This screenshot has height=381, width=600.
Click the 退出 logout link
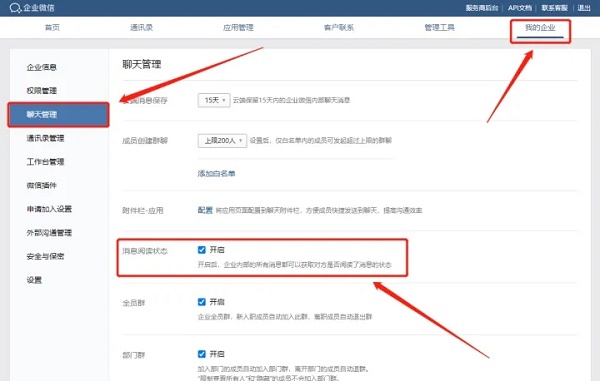pyautogui.click(x=584, y=8)
